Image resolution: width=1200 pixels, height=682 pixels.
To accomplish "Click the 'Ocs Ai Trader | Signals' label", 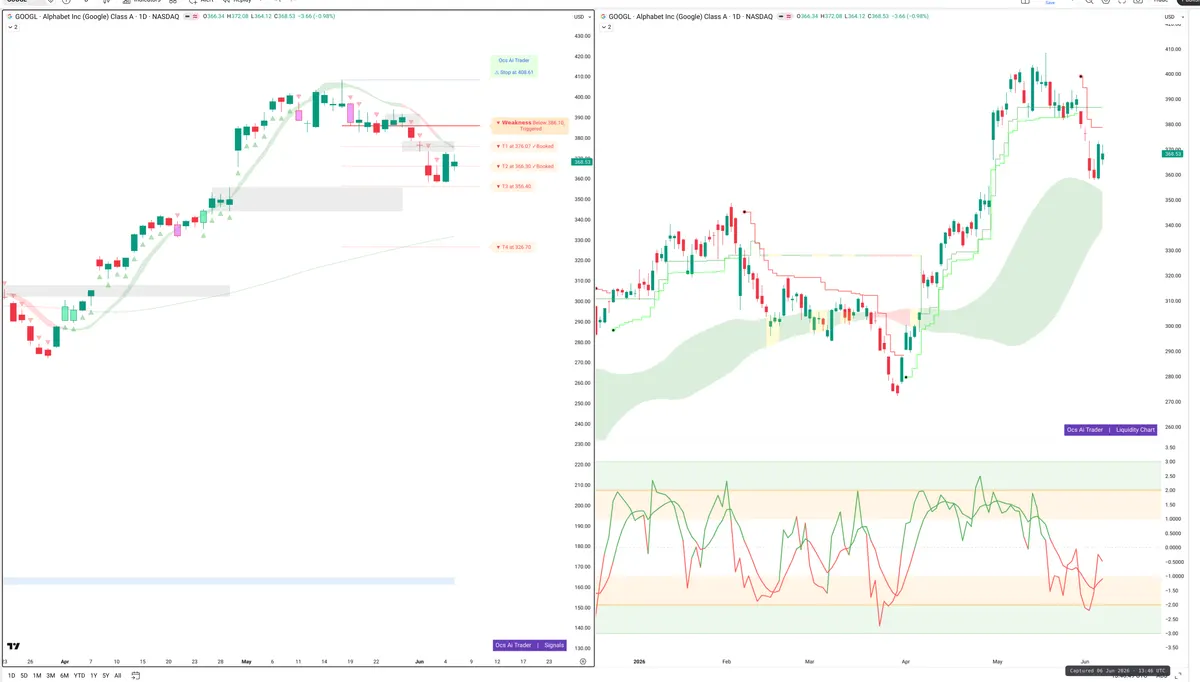I will tap(529, 645).
